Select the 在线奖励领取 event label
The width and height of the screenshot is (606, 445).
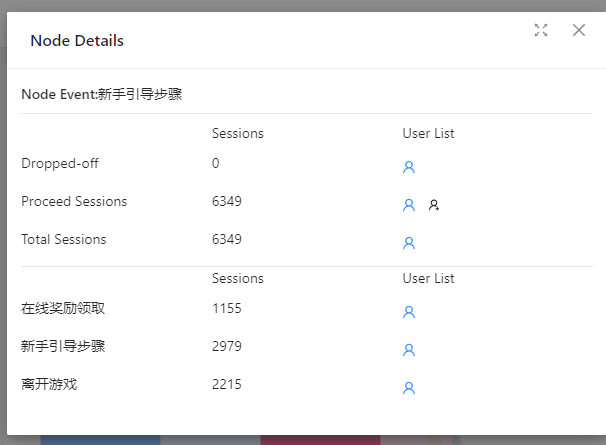(x=63, y=308)
